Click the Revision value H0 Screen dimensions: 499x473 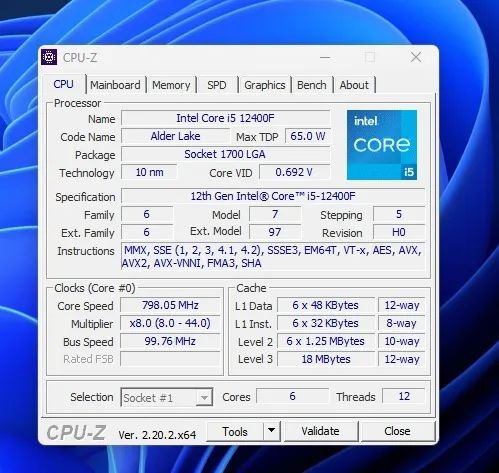(x=399, y=232)
